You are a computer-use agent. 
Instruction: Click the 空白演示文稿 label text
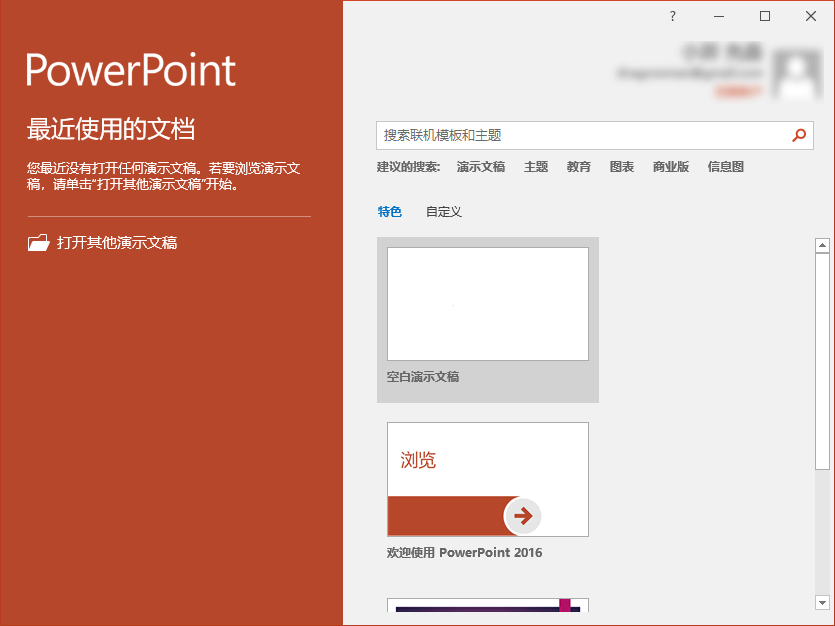click(423, 377)
